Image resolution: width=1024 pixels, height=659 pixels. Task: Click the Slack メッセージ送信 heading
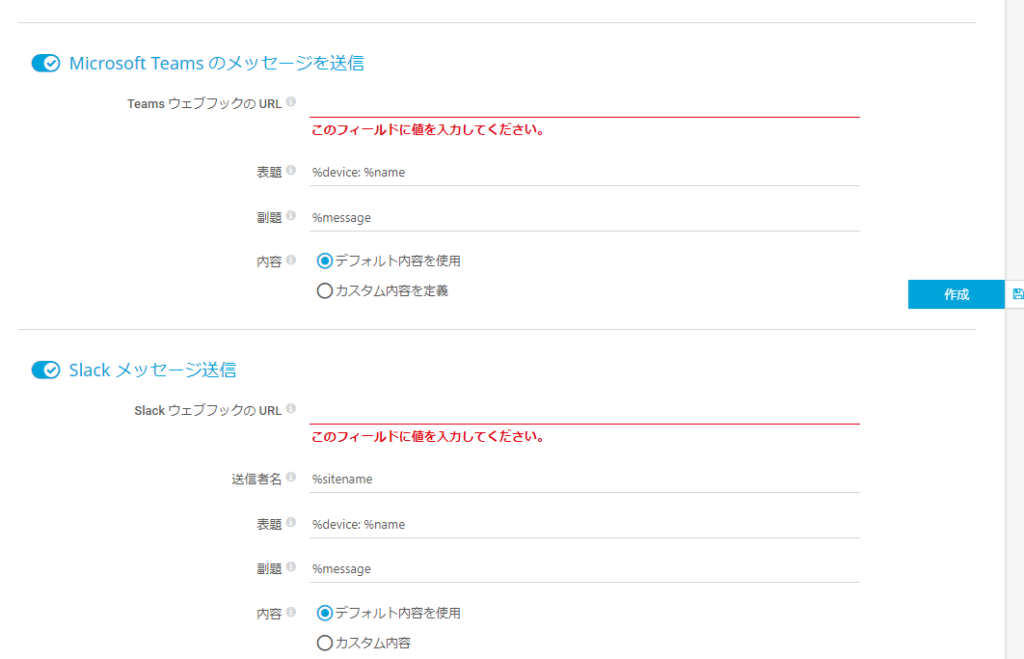(152, 370)
